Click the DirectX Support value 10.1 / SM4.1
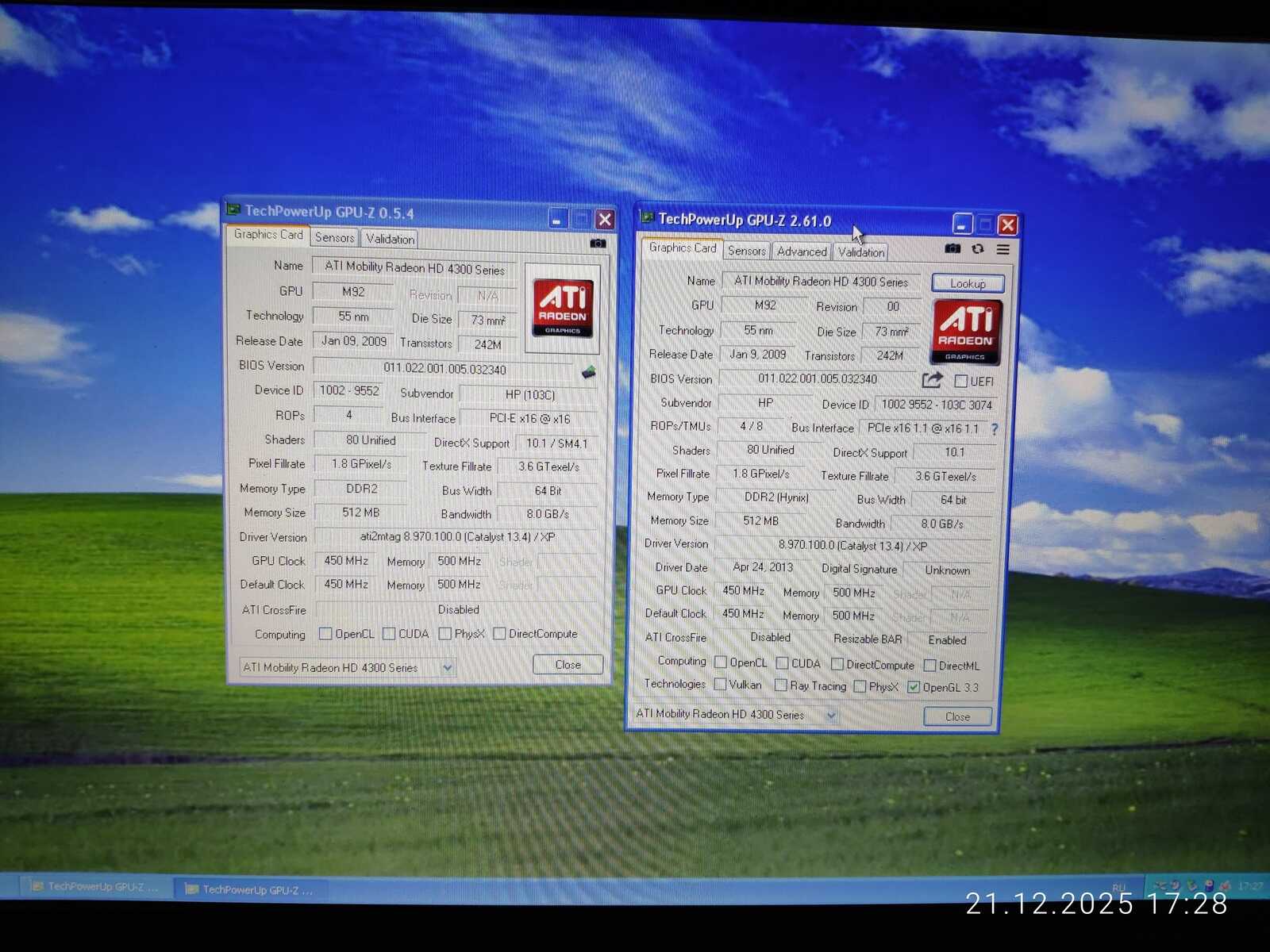 point(556,443)
